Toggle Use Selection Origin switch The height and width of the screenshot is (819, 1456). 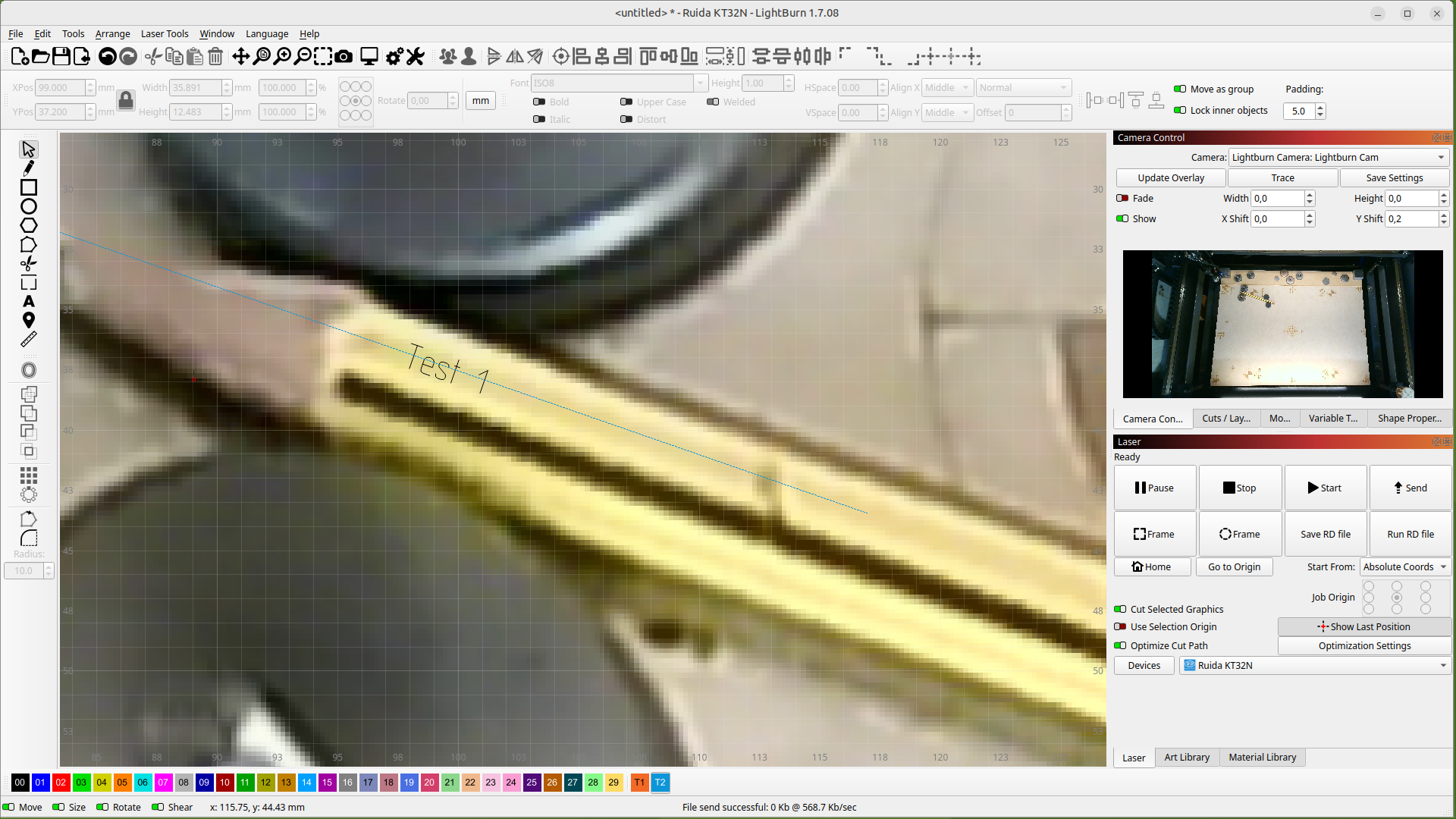point(1120,626)
